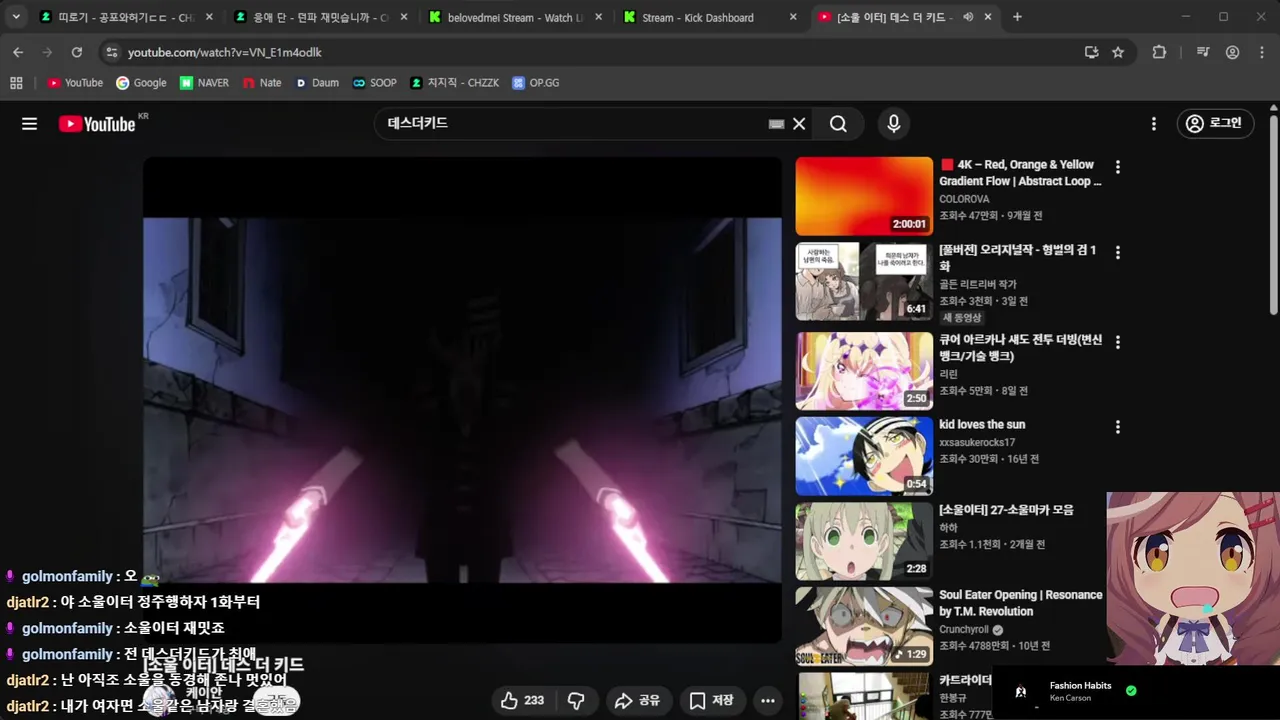Open options for 오리지널작 형벌의 검 video

point(1118,252)
